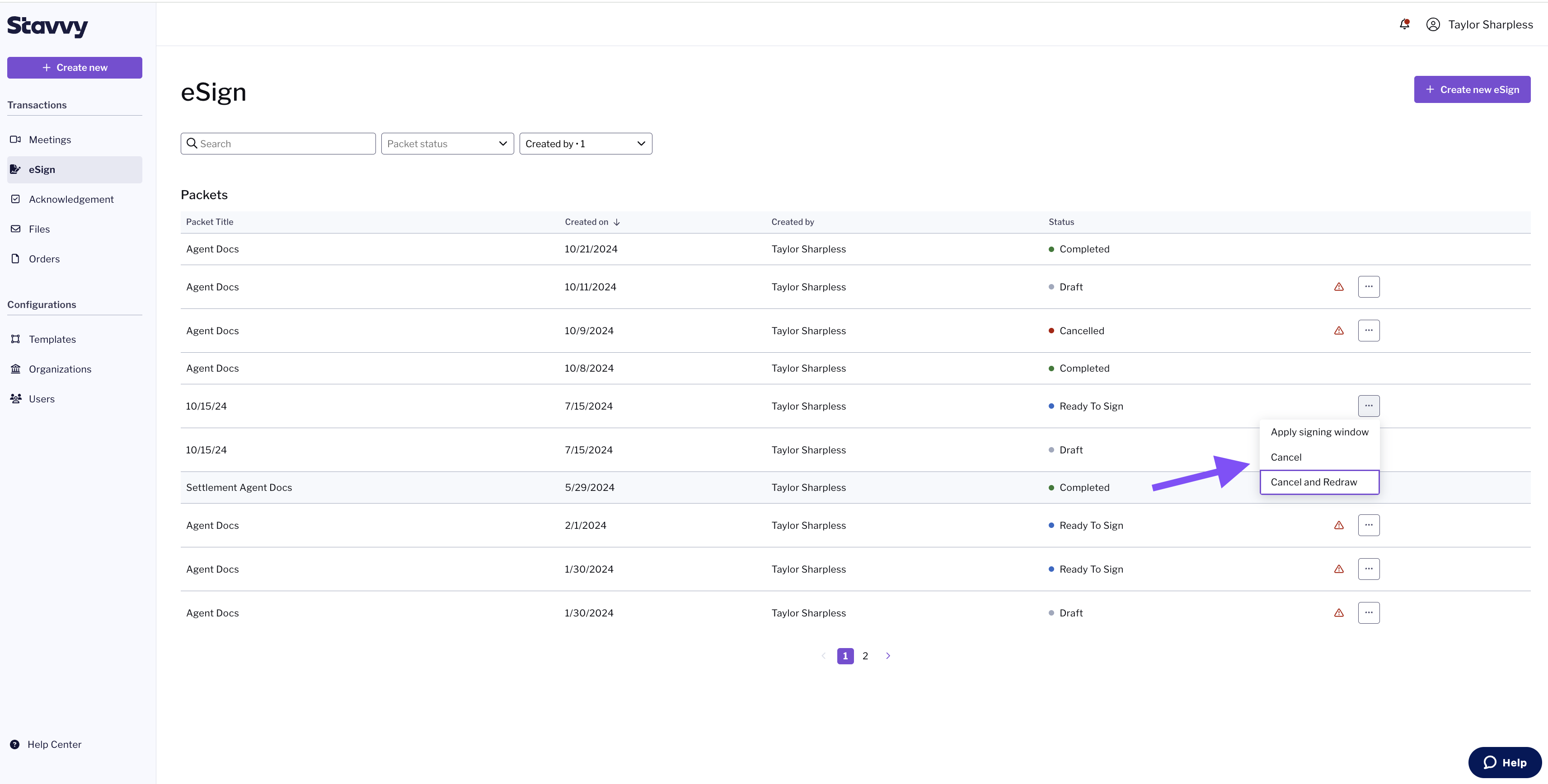Open Help Center link
The image size is (1548, 784).
[x=46, y=745]
